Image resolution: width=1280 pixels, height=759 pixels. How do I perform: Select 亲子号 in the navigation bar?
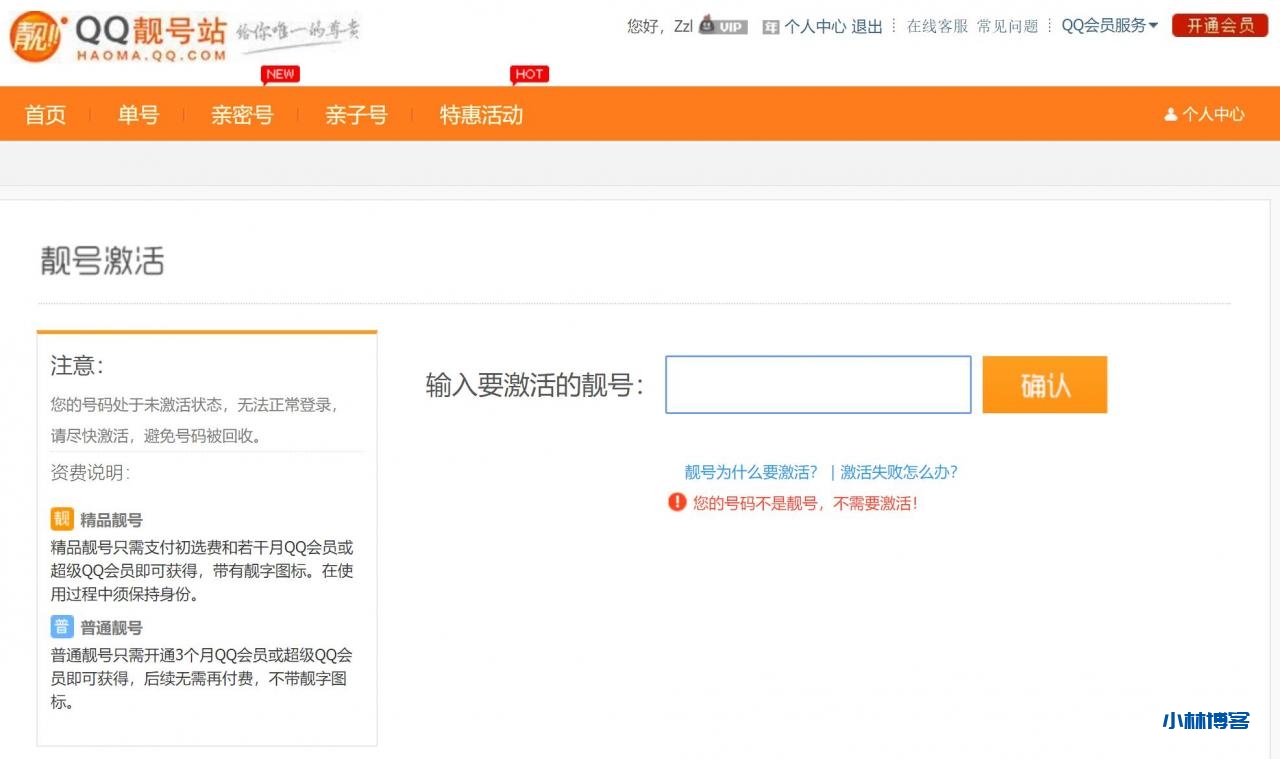coord(356,115)
